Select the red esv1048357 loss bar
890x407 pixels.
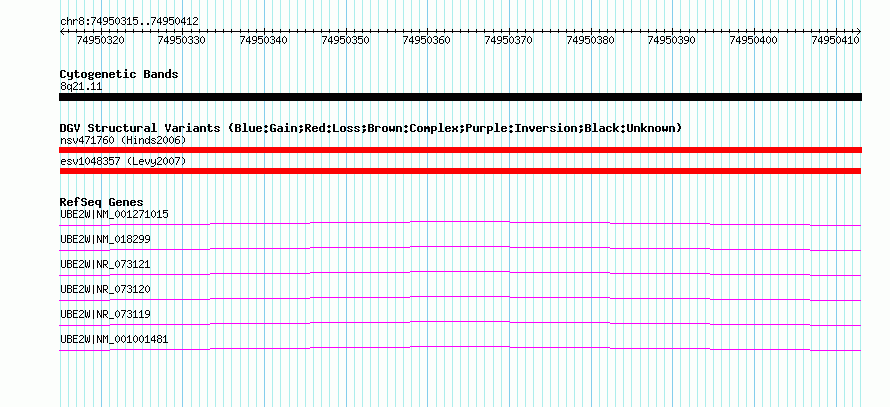point(460,171)
